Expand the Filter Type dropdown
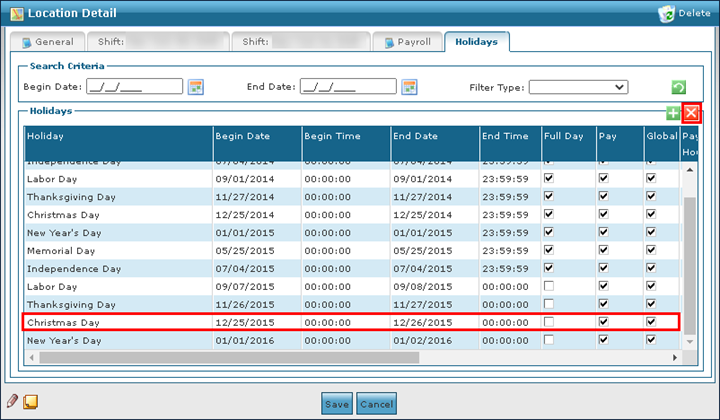 [x=578, y=87]
